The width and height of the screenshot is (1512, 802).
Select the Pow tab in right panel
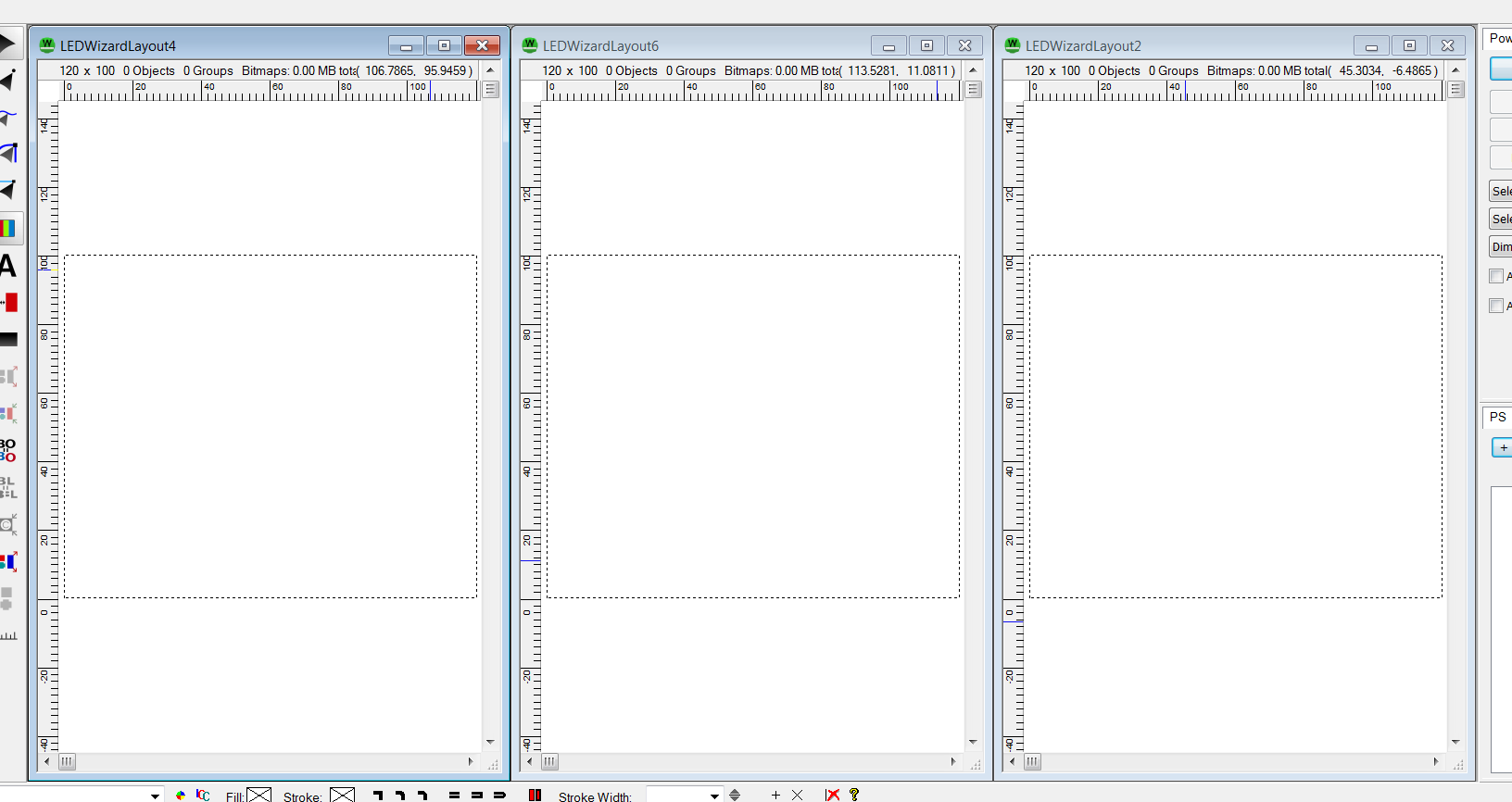coord(1499,38)
